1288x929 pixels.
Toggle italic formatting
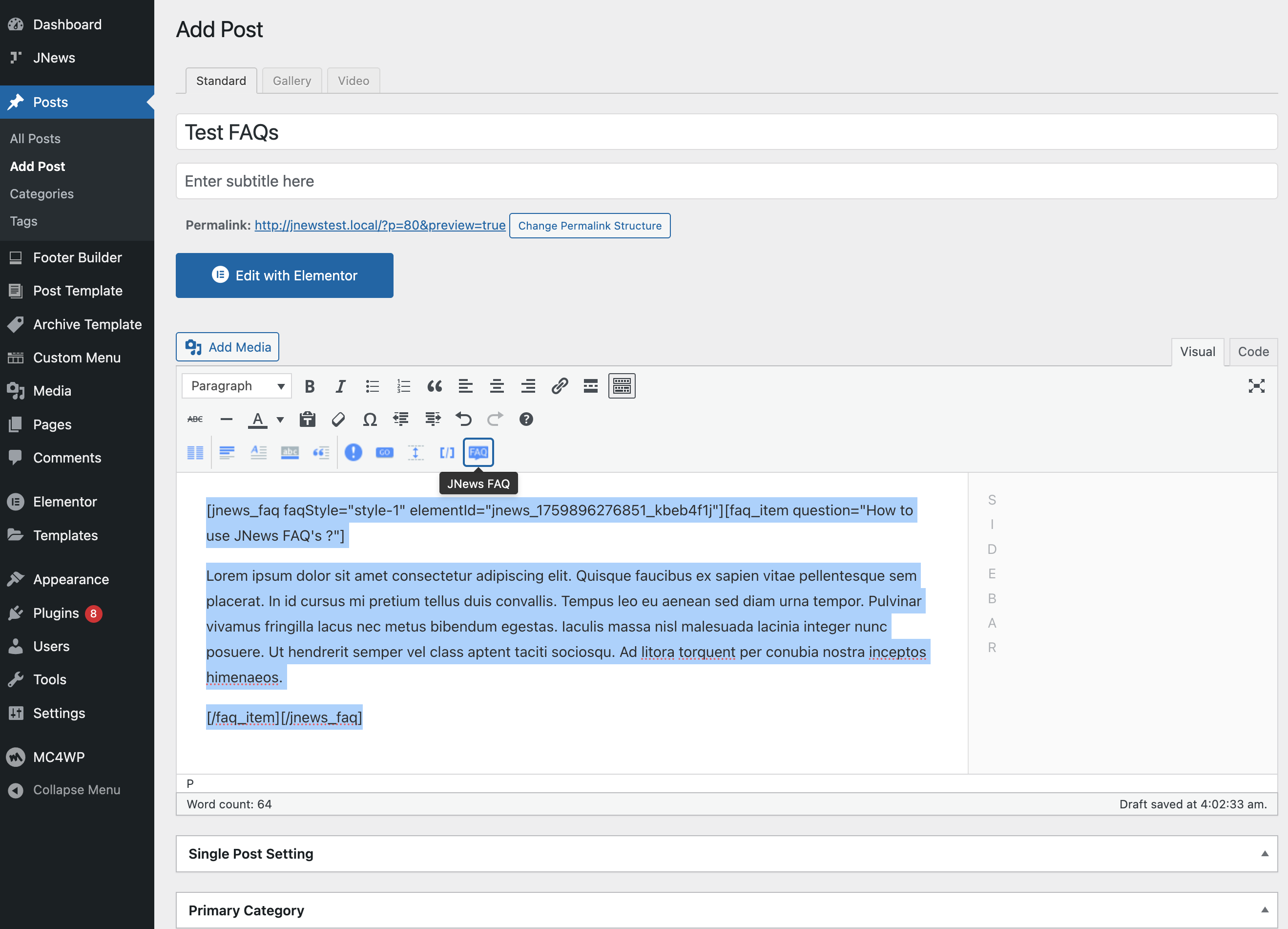point(340,386)
